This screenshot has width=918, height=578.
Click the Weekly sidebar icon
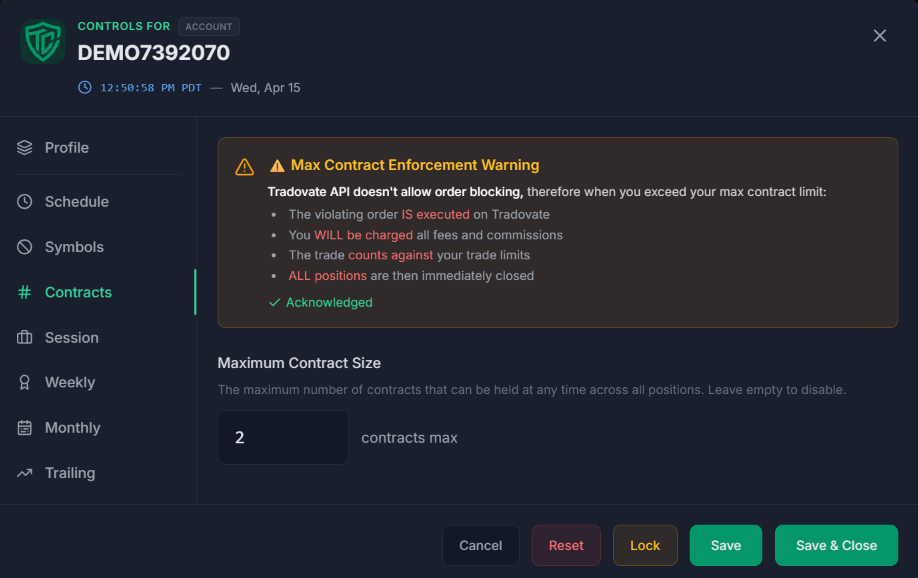(x=25, y=382)
